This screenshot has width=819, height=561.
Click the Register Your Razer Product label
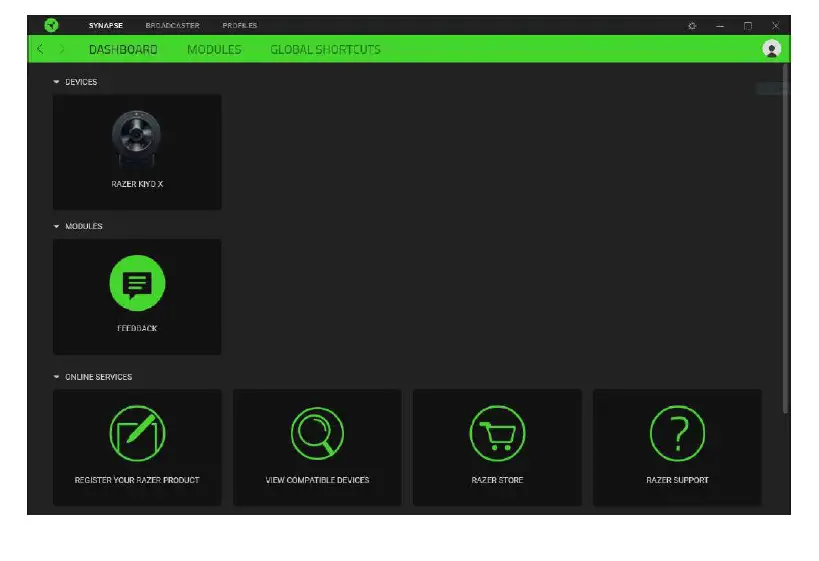coord(137,480)
